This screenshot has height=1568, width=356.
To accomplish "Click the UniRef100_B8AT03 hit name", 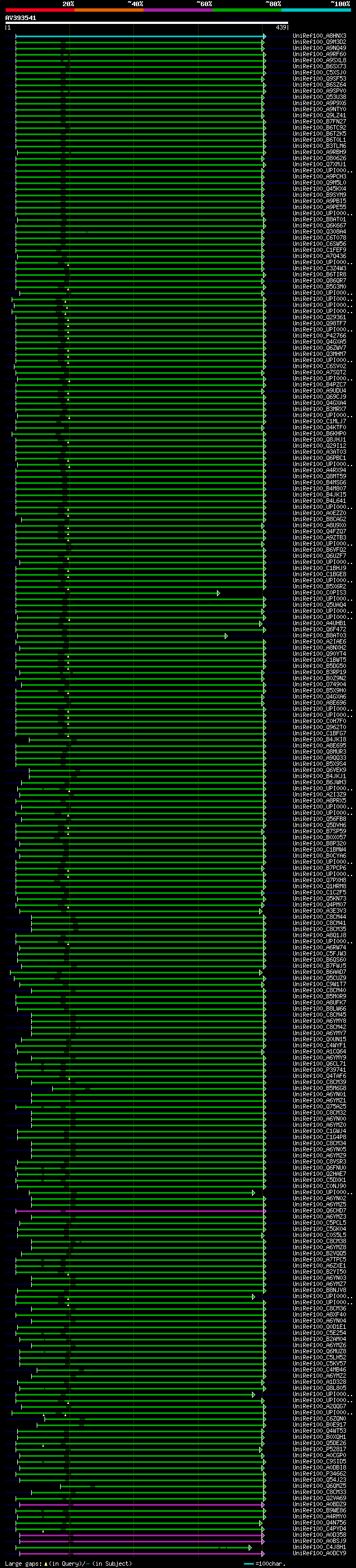I will pos(319,635).
